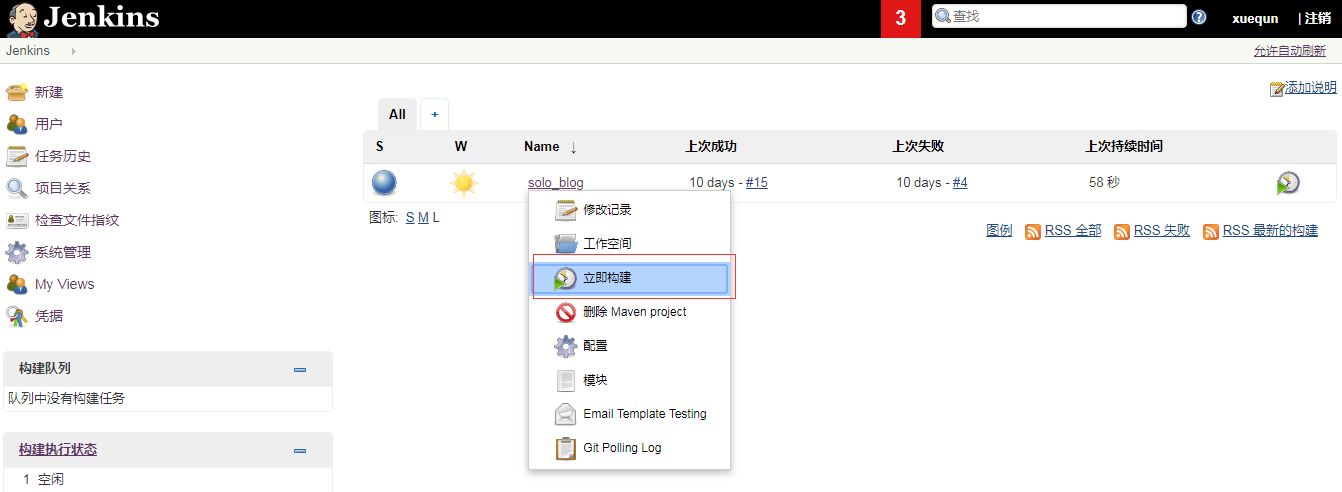Switch to the All view tab

[397, 114]
